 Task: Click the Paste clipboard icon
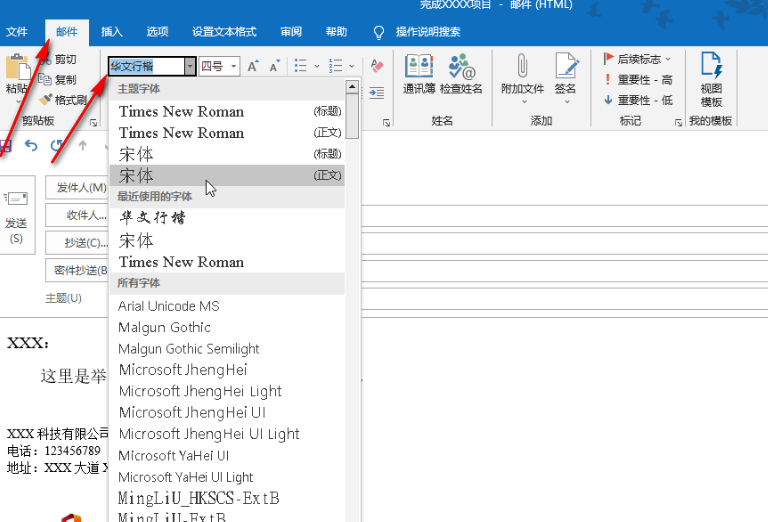click(17, 67)
